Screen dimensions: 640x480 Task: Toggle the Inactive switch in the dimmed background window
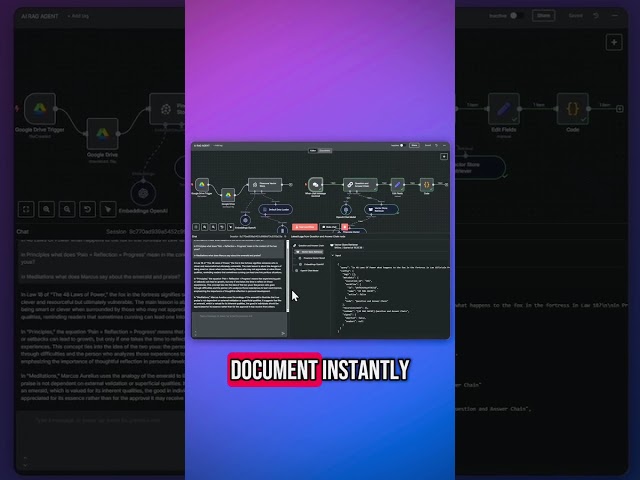(516, 16)
